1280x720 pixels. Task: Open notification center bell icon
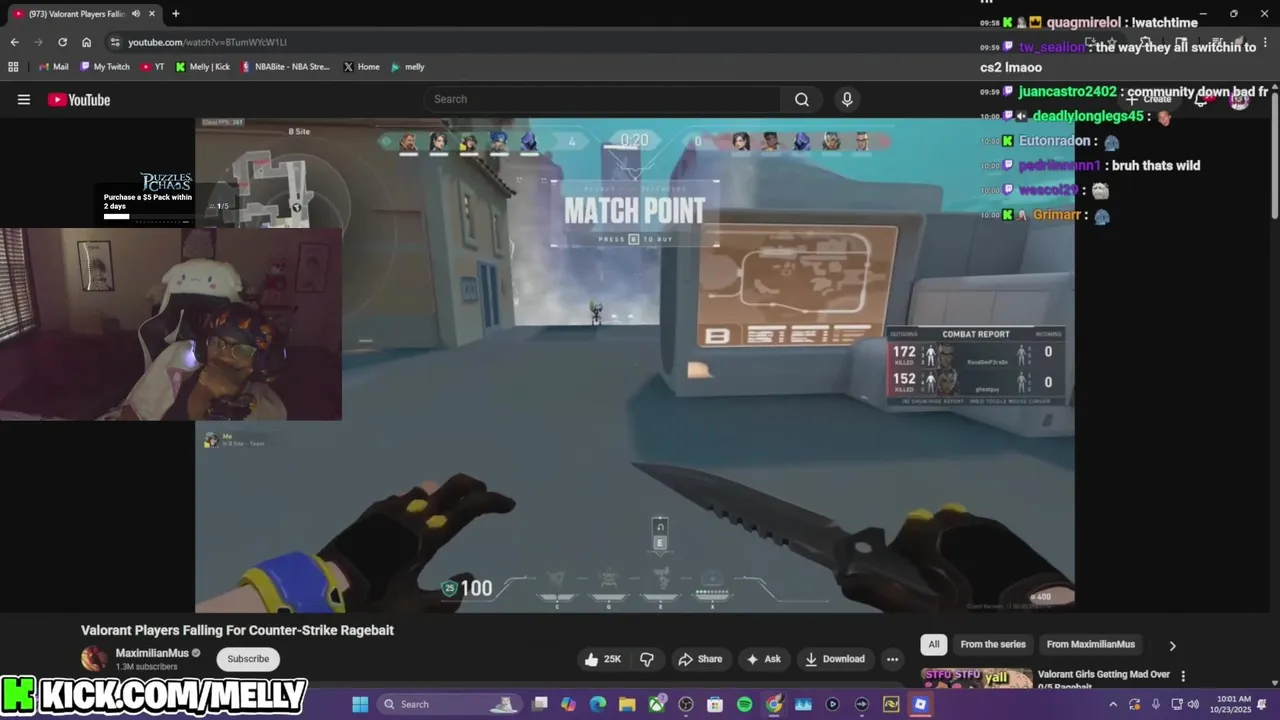pyautogui.click(x=1262, y=704)
